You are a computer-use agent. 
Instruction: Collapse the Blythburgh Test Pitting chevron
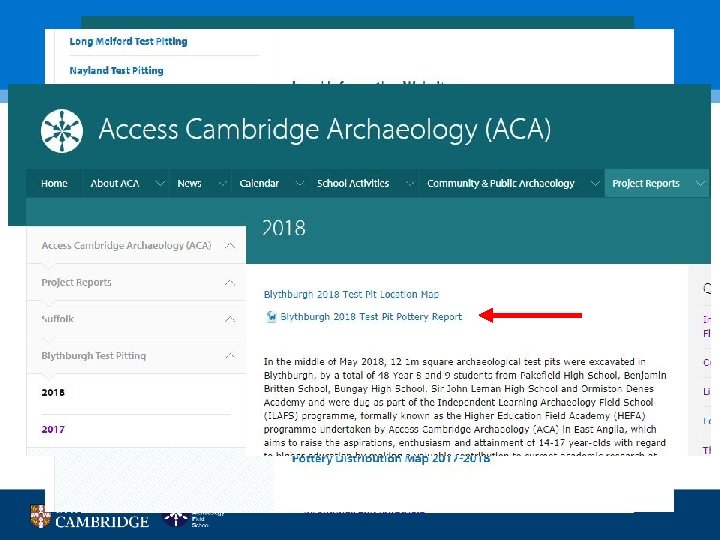[230, 355]
